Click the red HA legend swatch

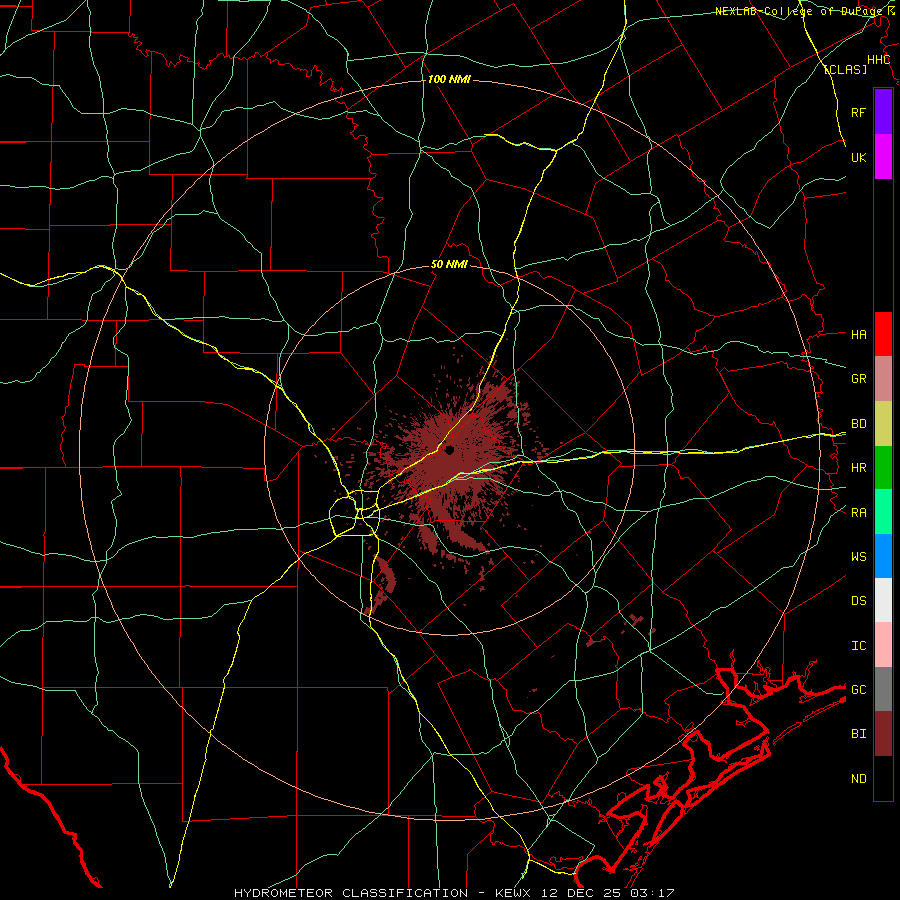pyautogui.click(x=883, y=334)
